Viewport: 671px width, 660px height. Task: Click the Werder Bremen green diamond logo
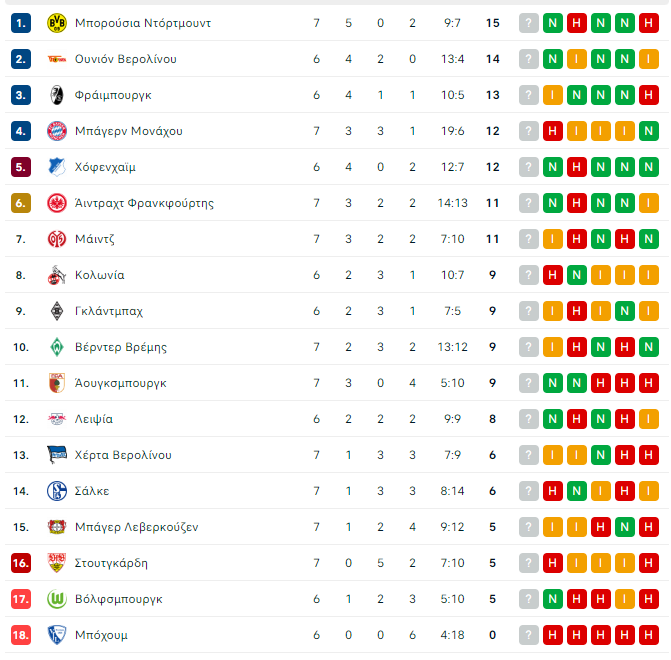coord(56,347)
